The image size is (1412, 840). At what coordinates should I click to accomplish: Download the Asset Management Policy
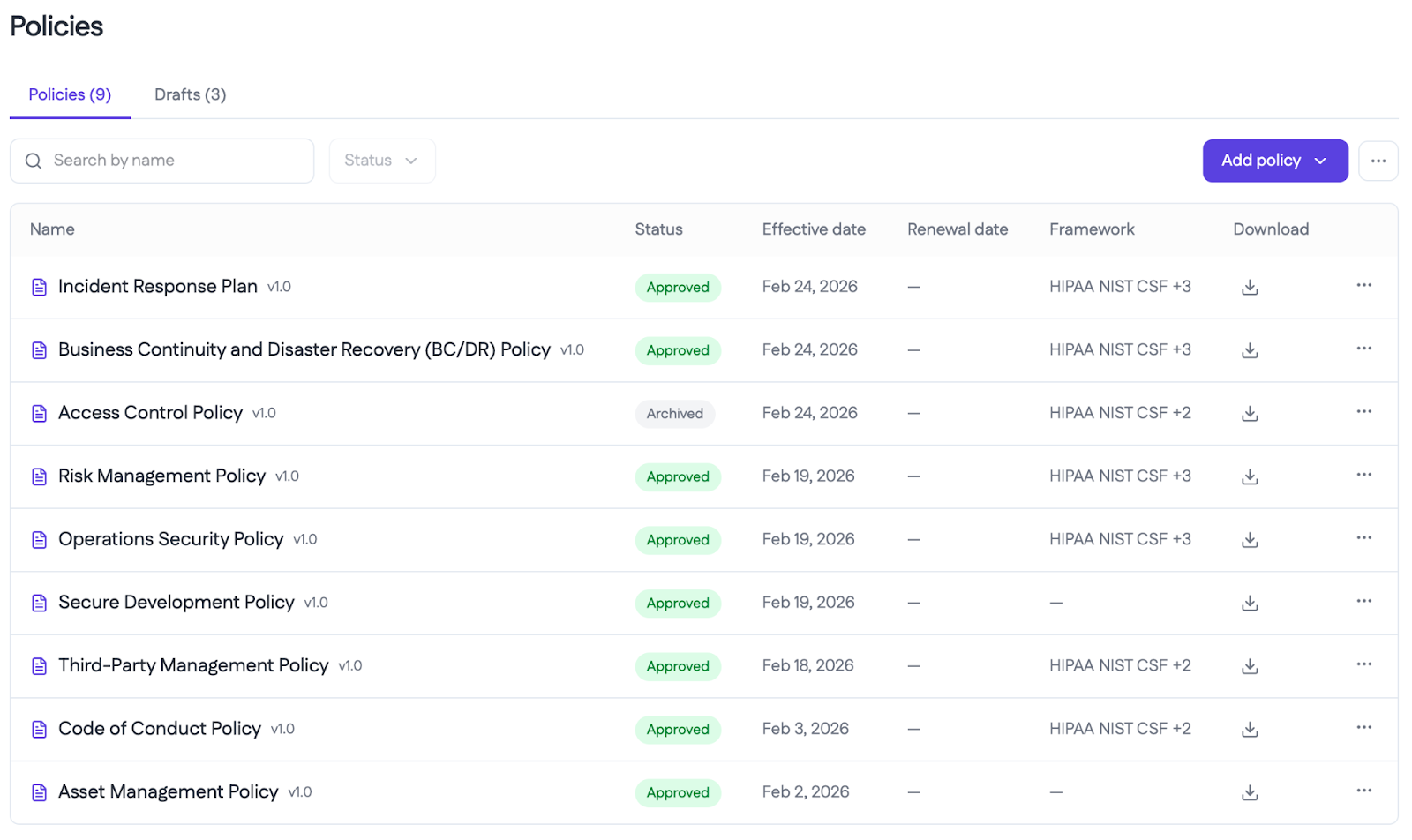coord(1249,791)
